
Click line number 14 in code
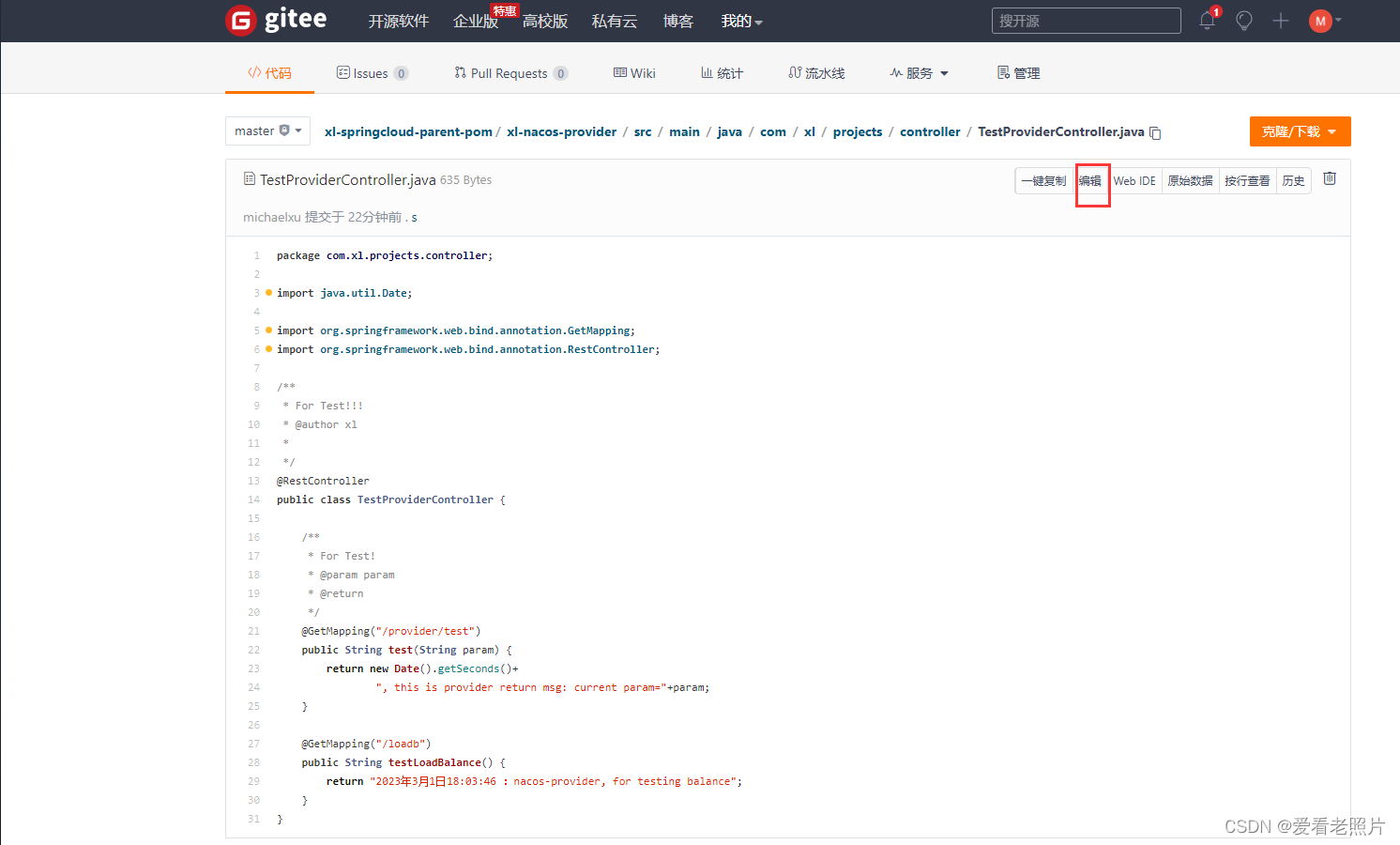click(x=253, y=499)
